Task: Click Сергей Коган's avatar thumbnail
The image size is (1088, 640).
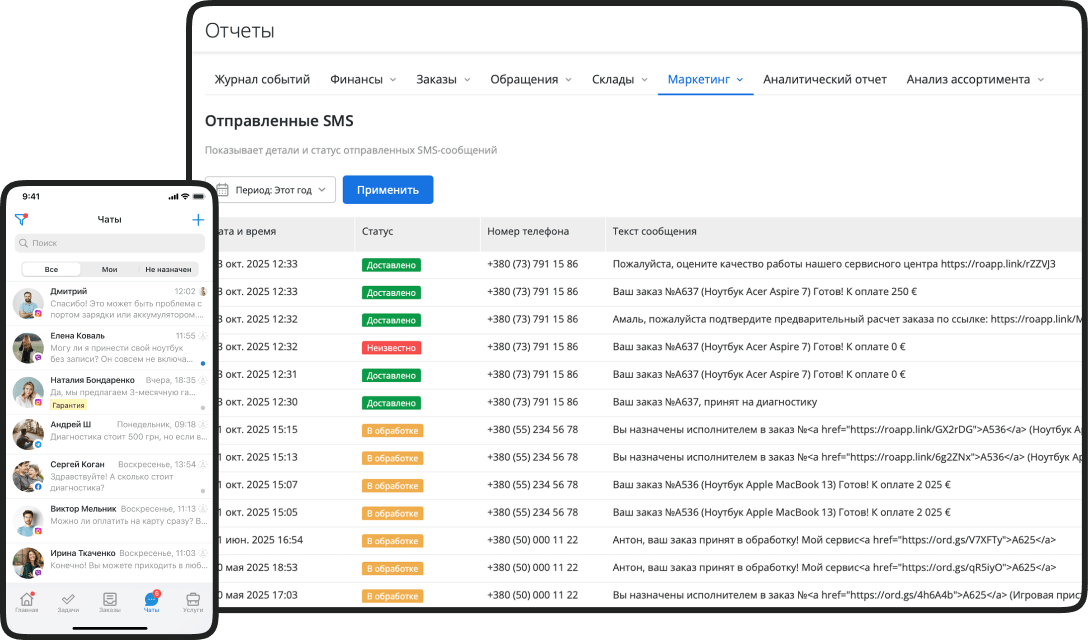Action: point(28,476)
